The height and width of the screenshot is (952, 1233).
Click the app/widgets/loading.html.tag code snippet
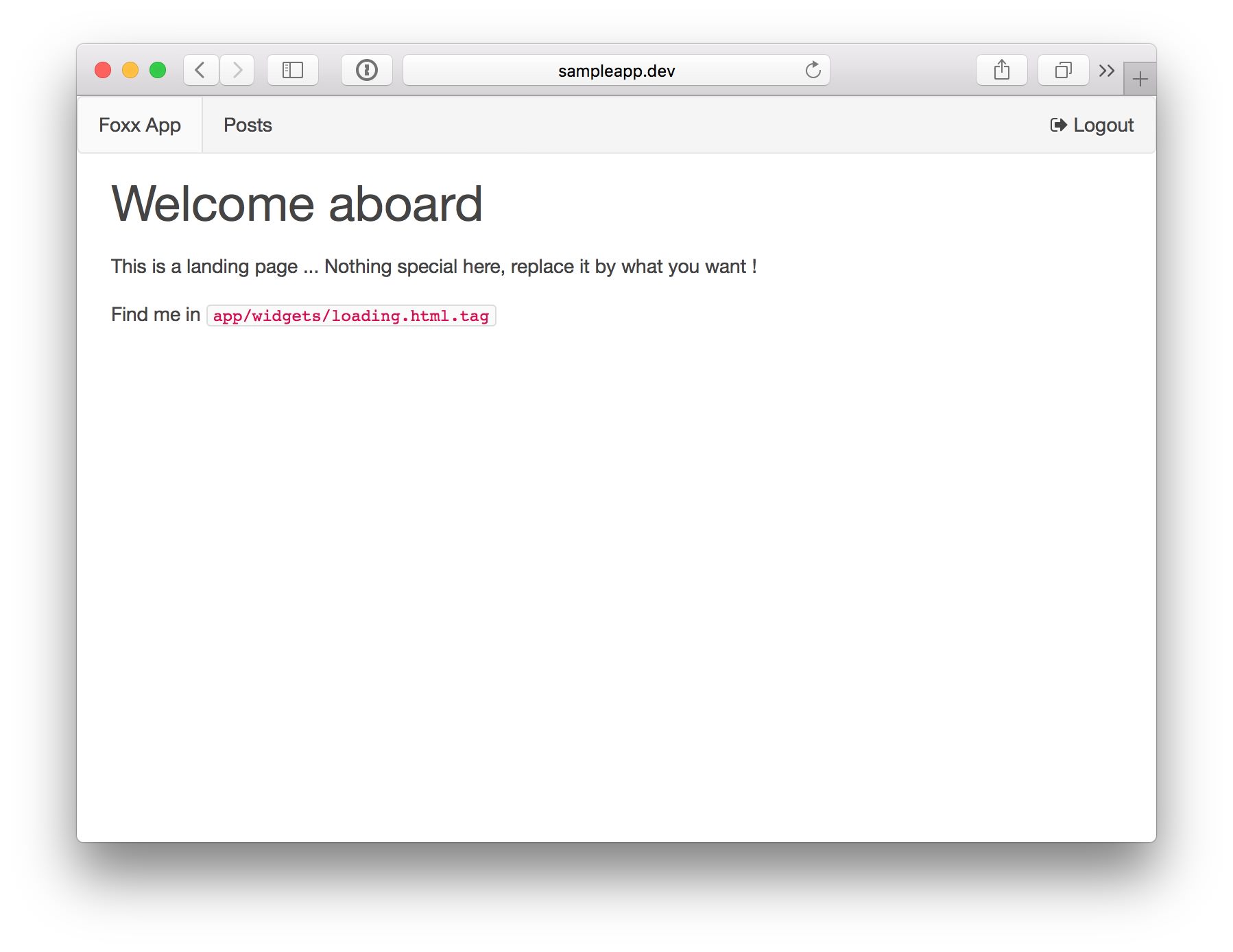350,316
